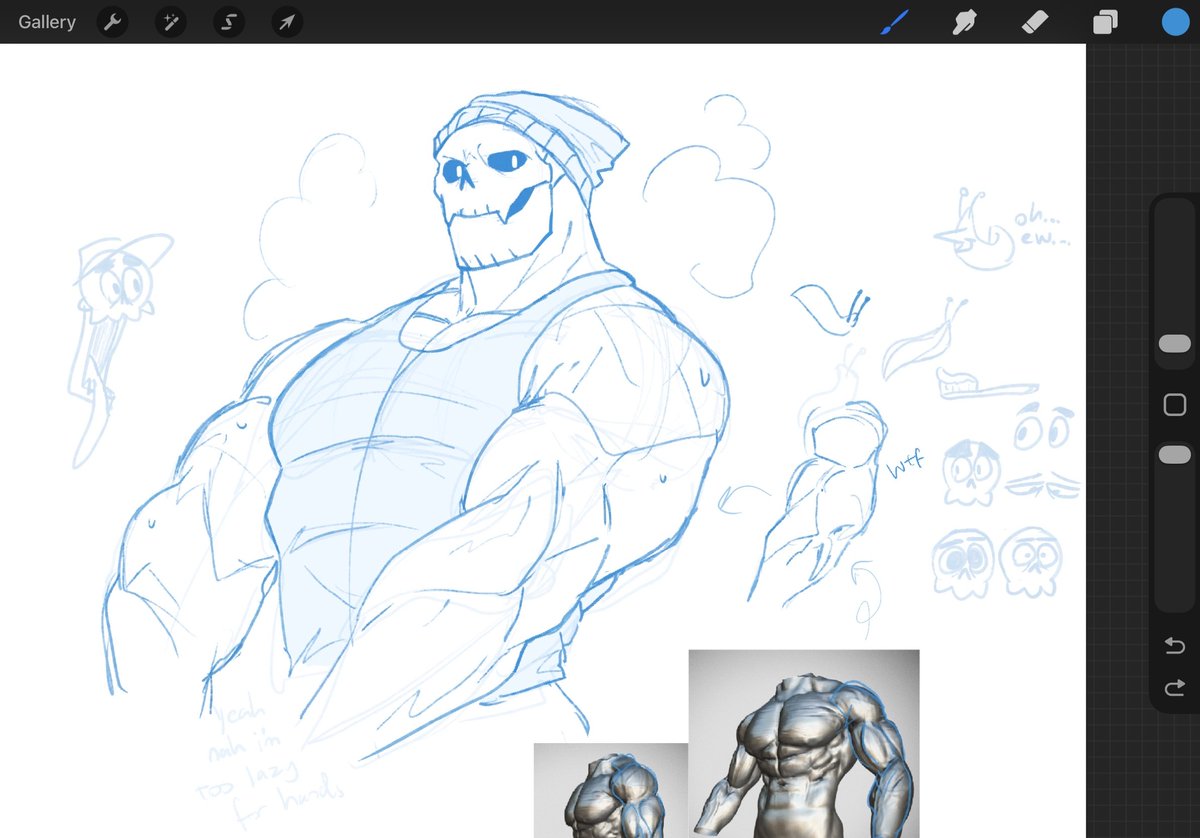Redo the last undone stroke
The width and height of the screenshot is (1200, 838).
click(1174, 688)
